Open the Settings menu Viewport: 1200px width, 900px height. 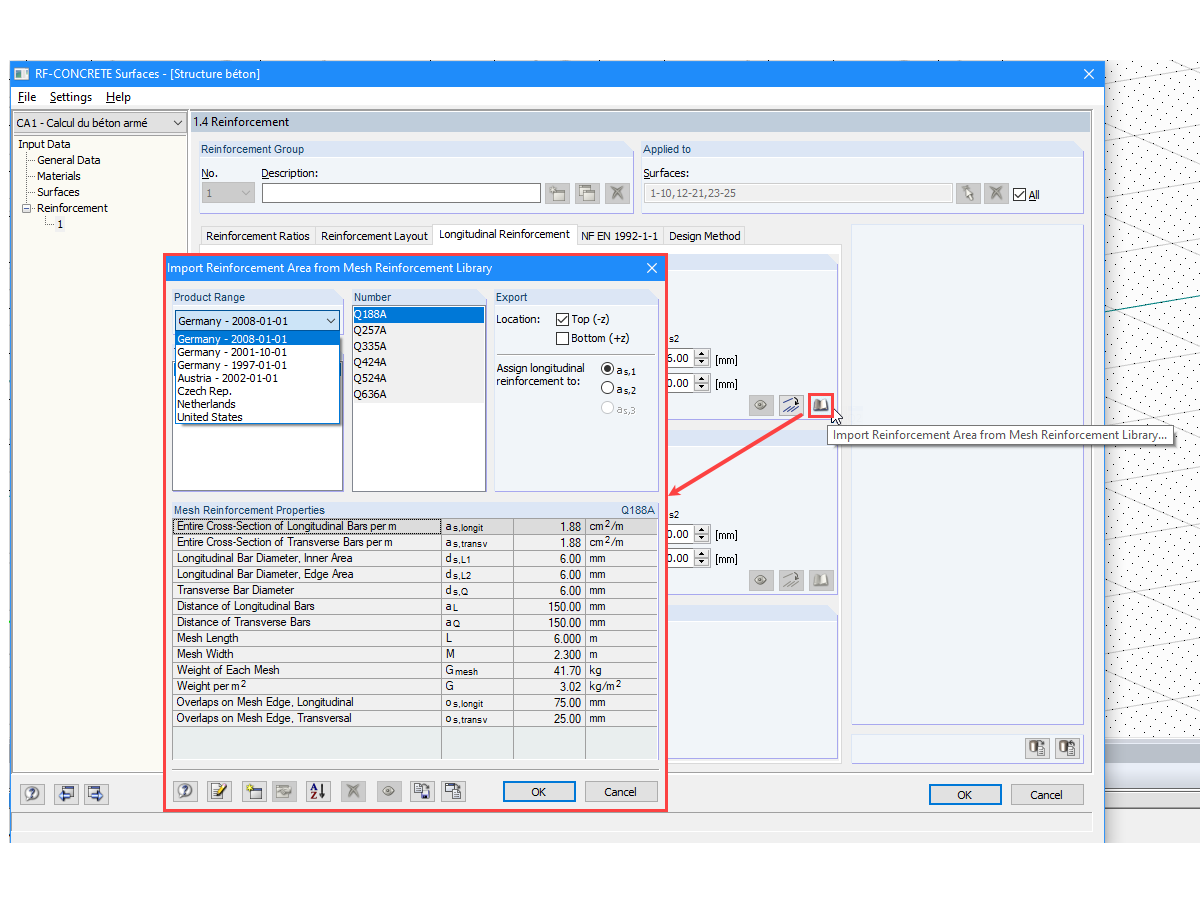point(71,97)
